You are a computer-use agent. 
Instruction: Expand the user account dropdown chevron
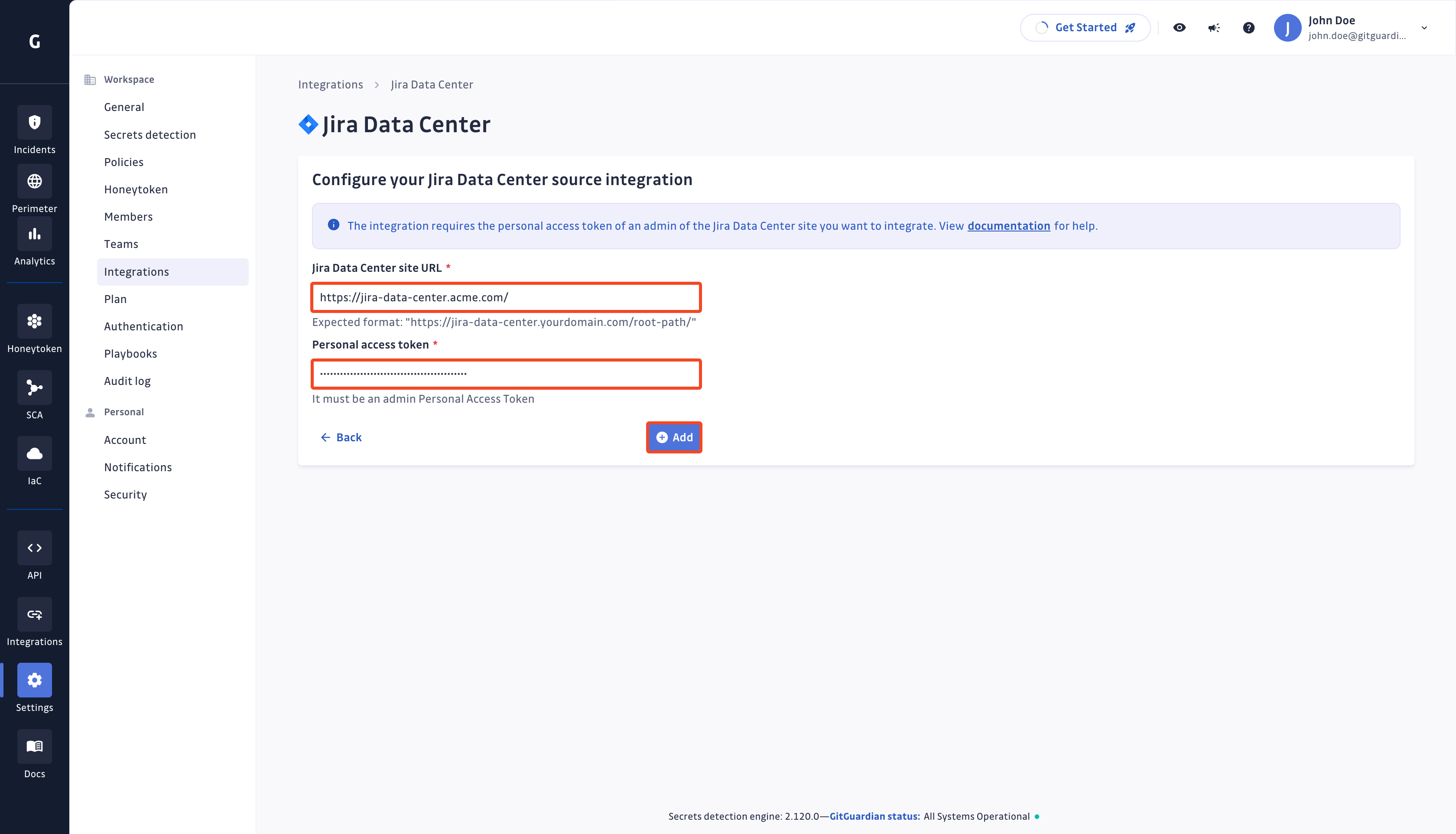[x=1424, y=27]
